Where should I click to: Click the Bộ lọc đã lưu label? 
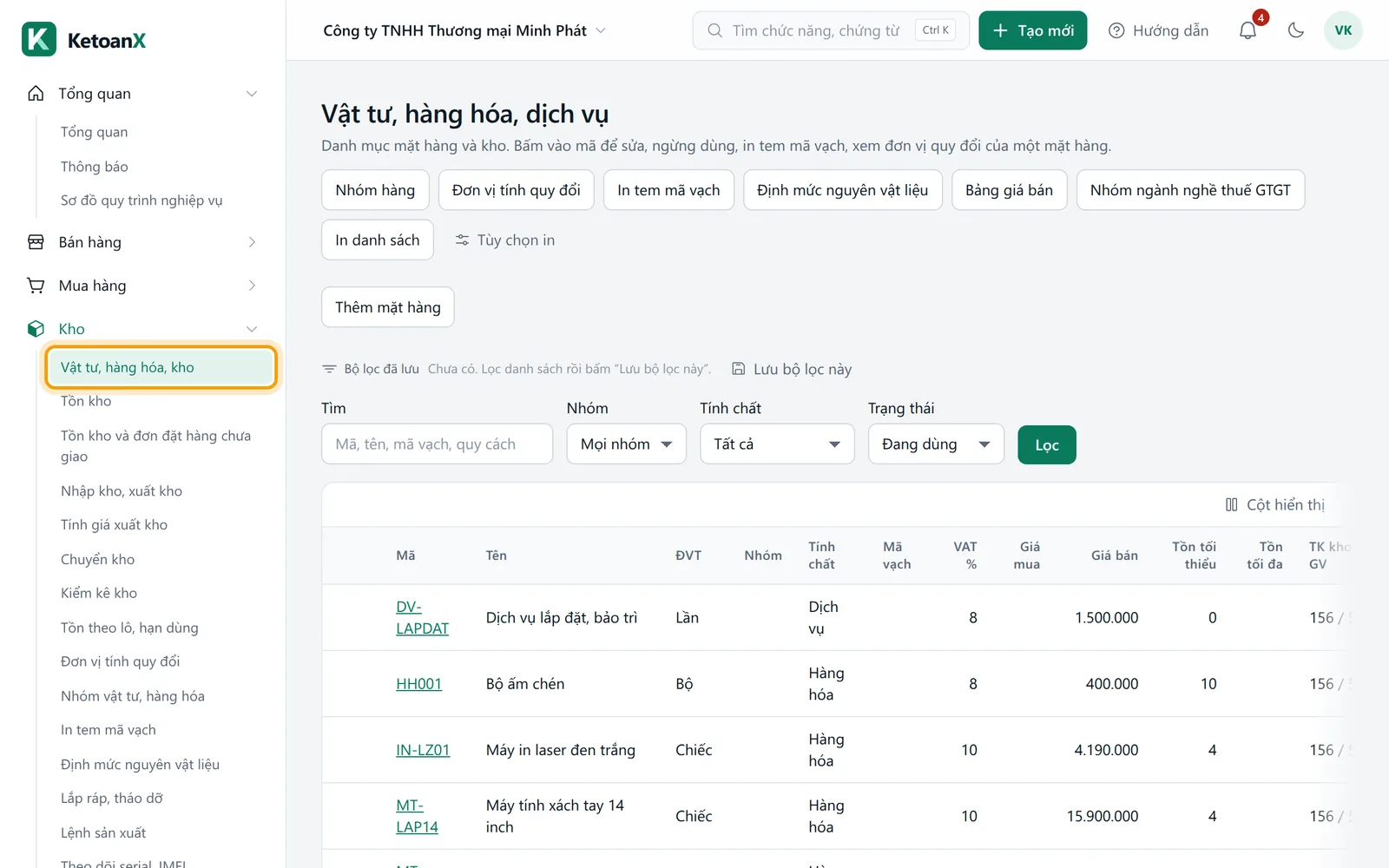[381, 369]
